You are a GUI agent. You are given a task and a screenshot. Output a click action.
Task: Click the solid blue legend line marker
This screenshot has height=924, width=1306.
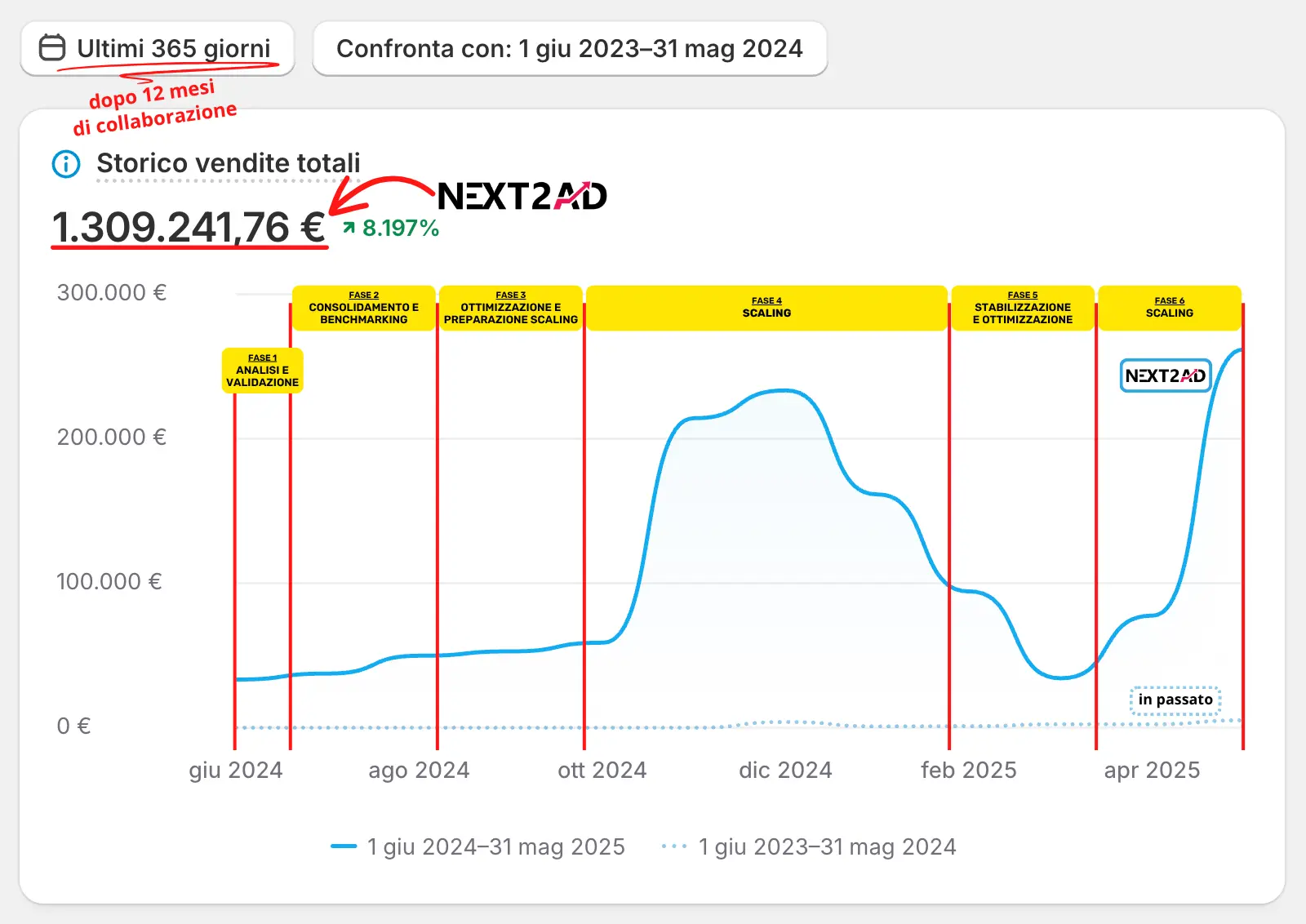coord(344,846)
